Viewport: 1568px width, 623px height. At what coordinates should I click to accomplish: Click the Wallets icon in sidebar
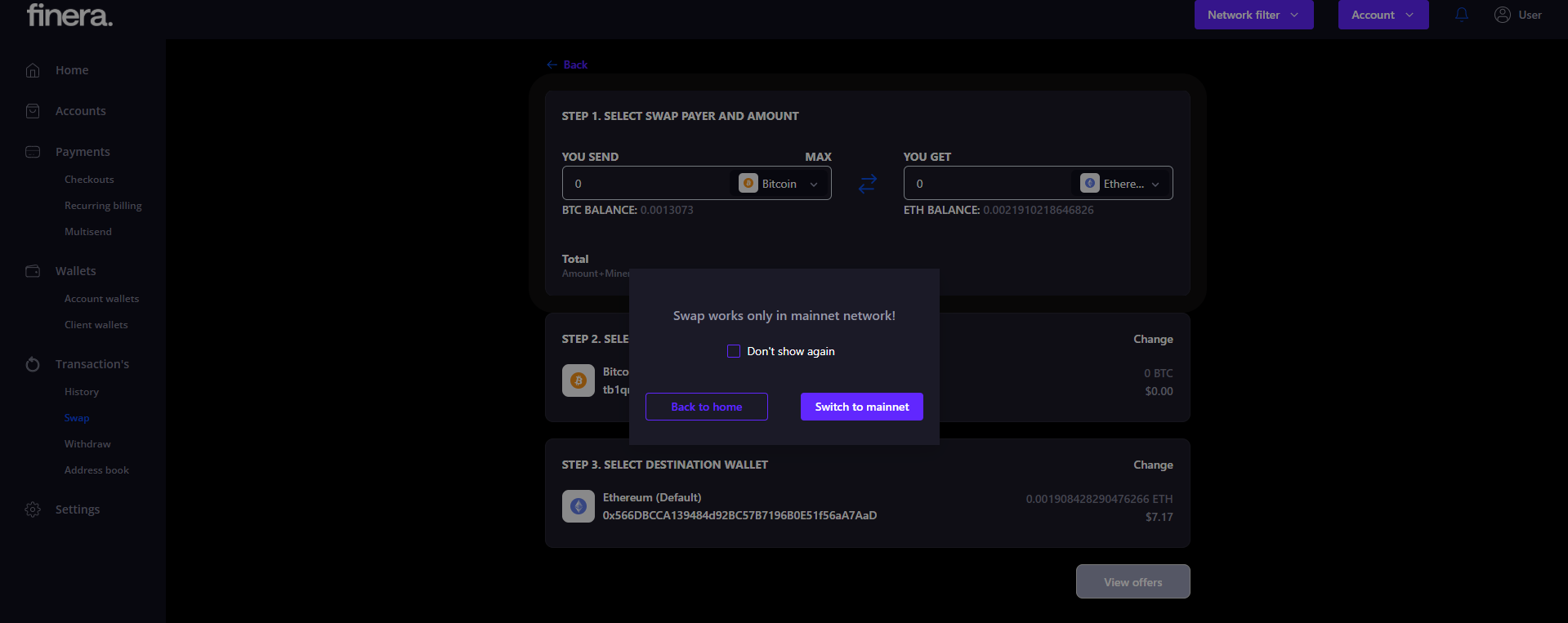click(33, 271)
